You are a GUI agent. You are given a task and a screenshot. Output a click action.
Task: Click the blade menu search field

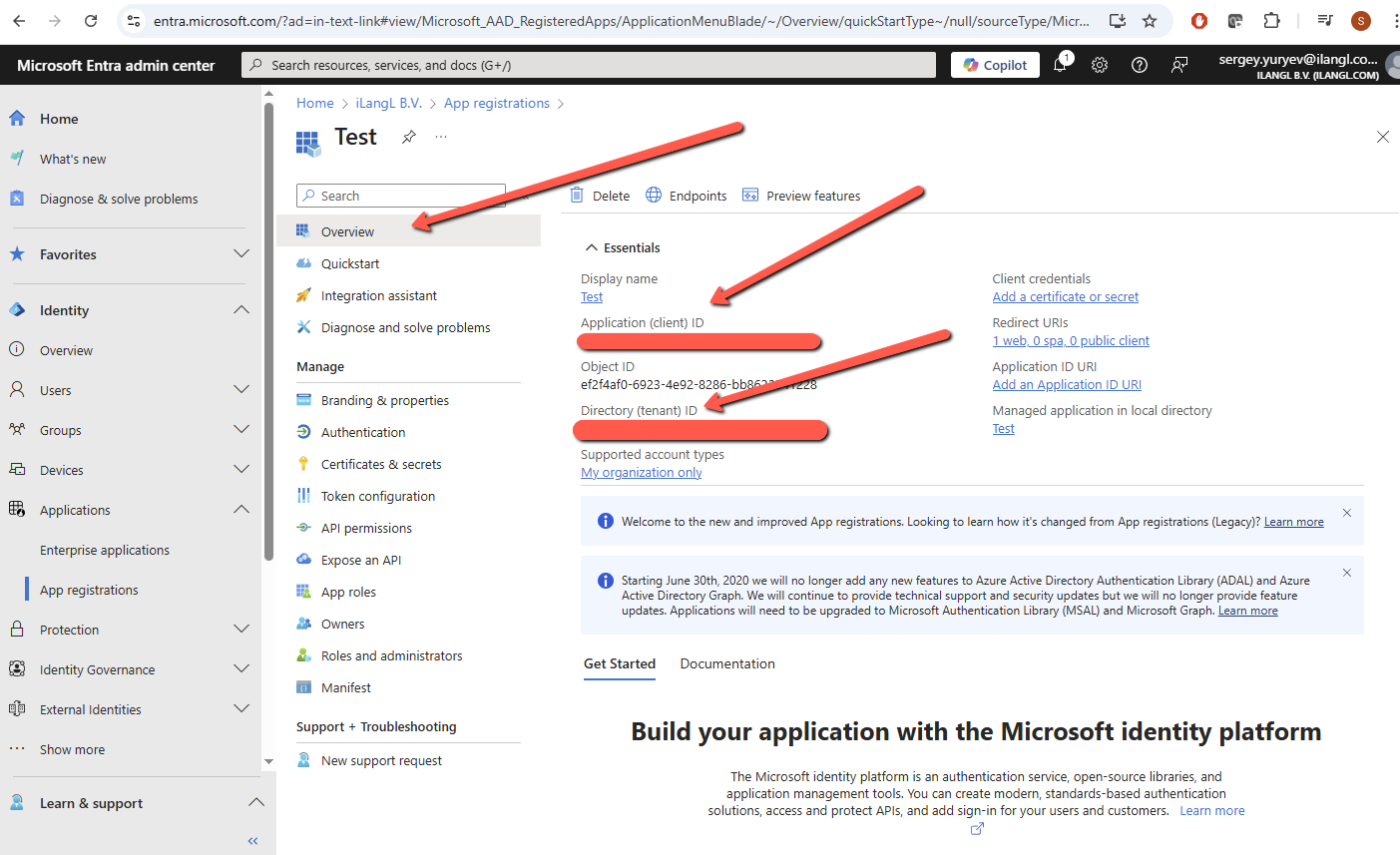pyautogui.click(x=401, y=196)
